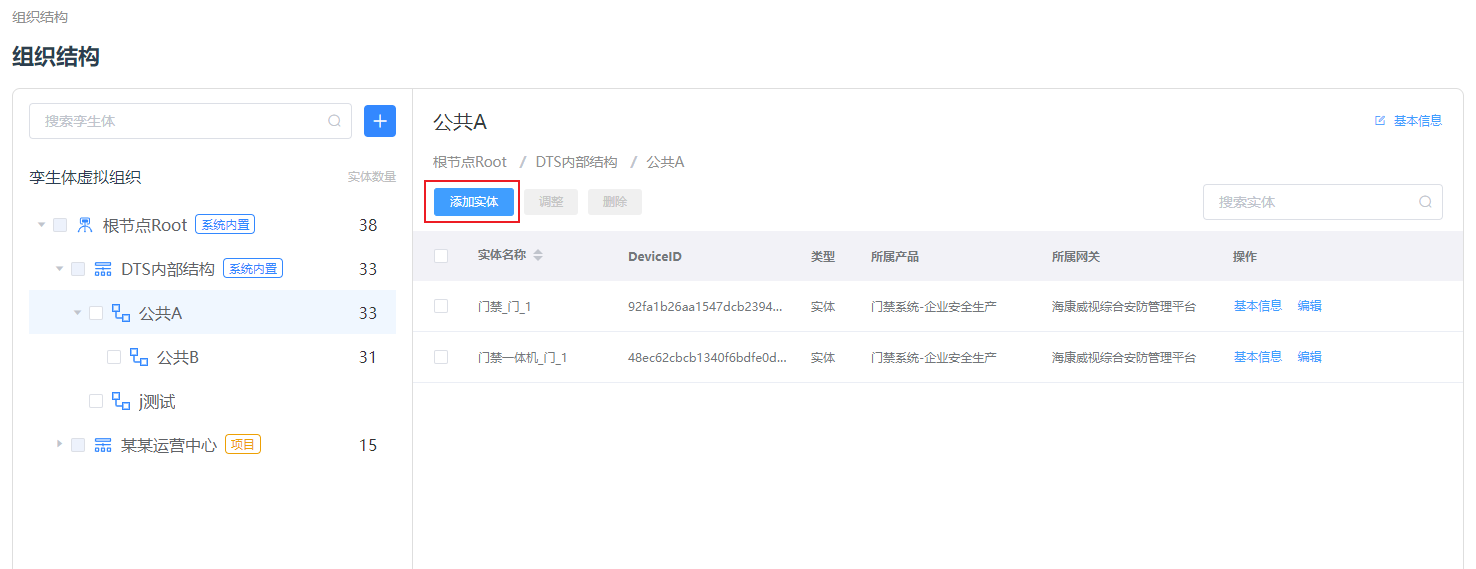Click count 15 for 某某运营中心
Screen dimensions: 1476x569
(x=368, y=445)
